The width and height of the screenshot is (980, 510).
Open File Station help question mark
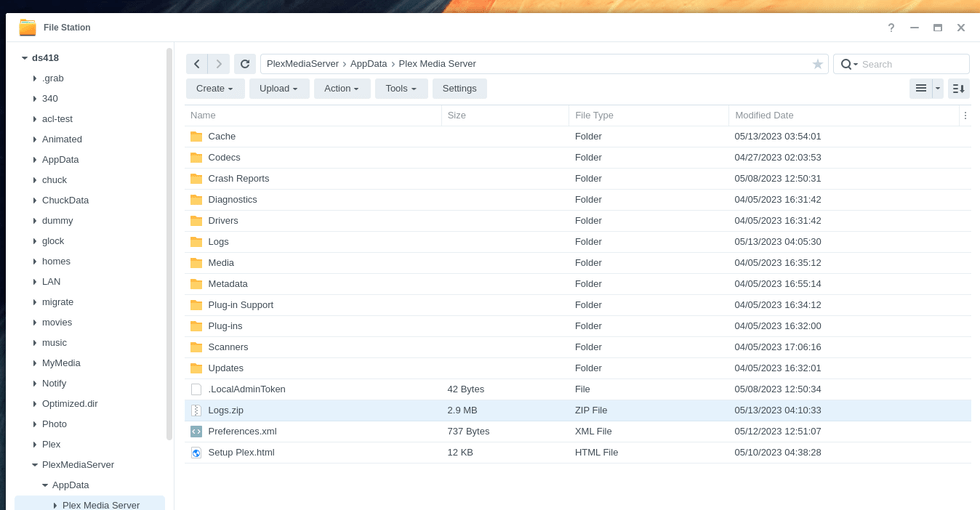coord(891,28)
